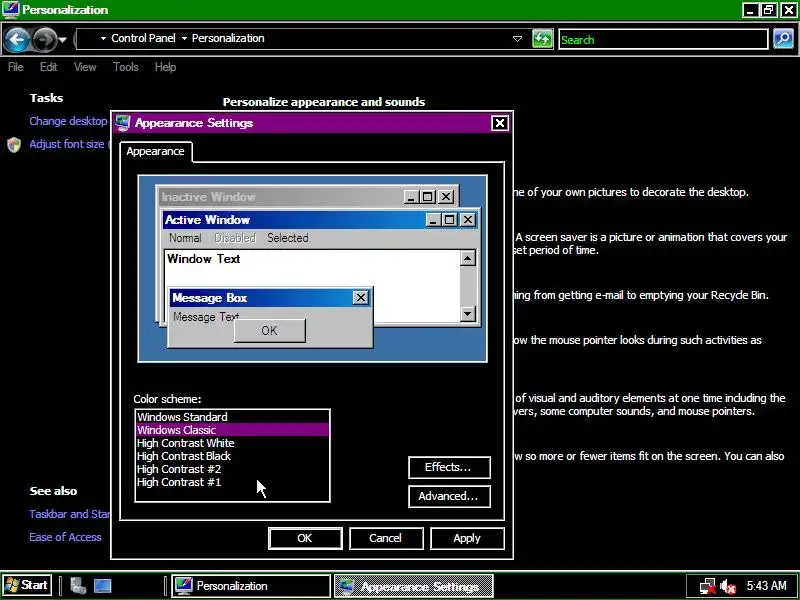The height and width of the screenshot is (600, 800).
Task: Open Taskbar and Start link under See also
Action: 69,514
